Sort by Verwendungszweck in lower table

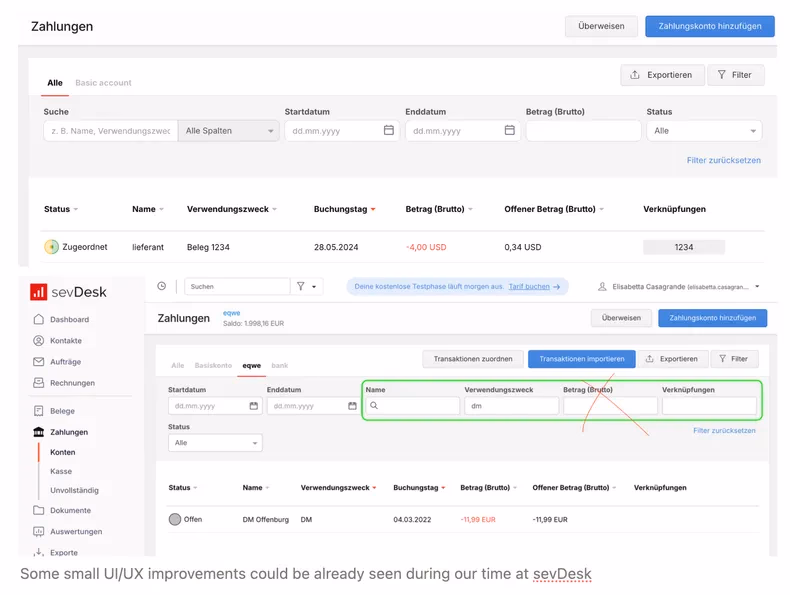(x=339, y=488)
